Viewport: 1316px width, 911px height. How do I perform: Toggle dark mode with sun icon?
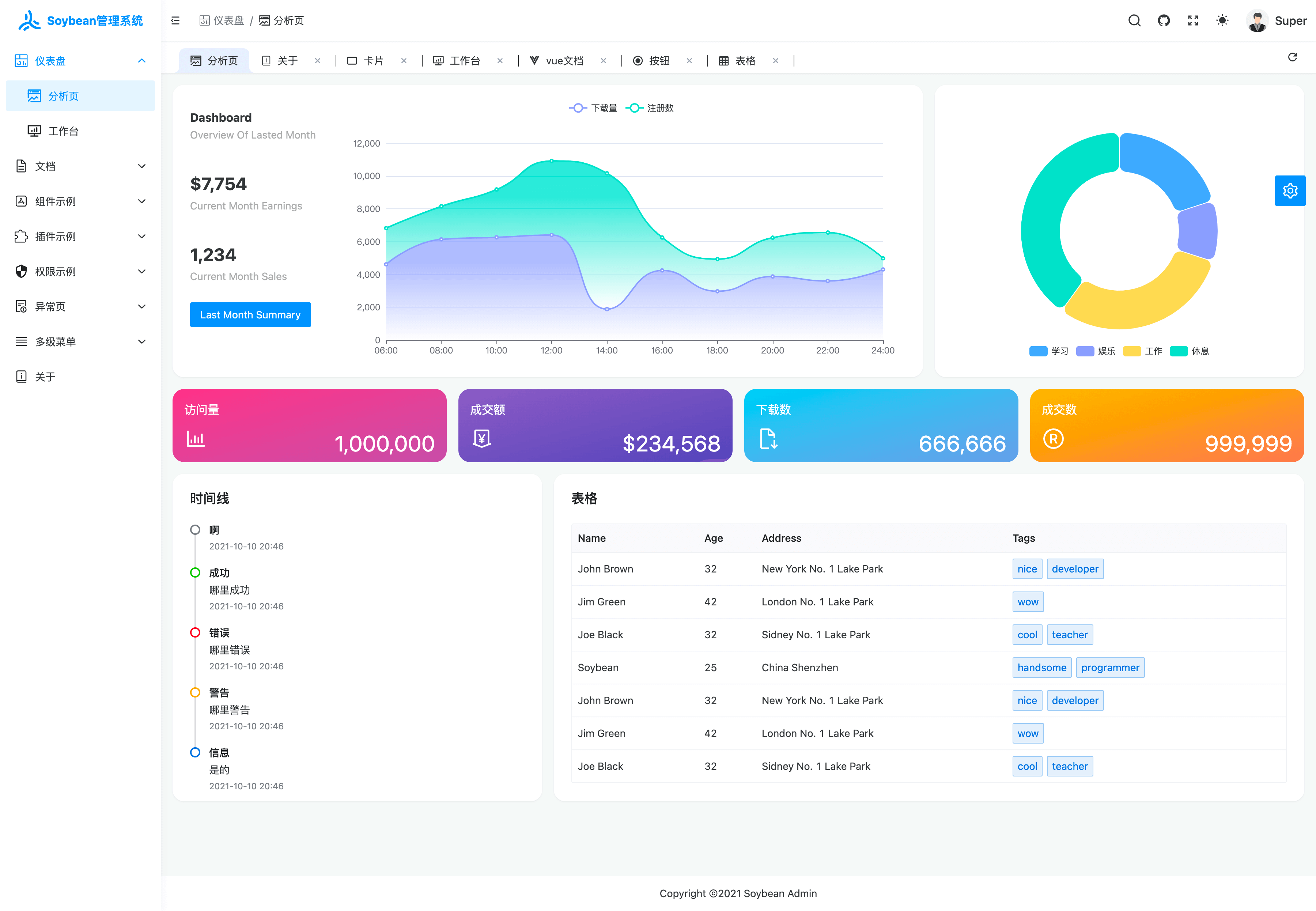(1222, 20)
